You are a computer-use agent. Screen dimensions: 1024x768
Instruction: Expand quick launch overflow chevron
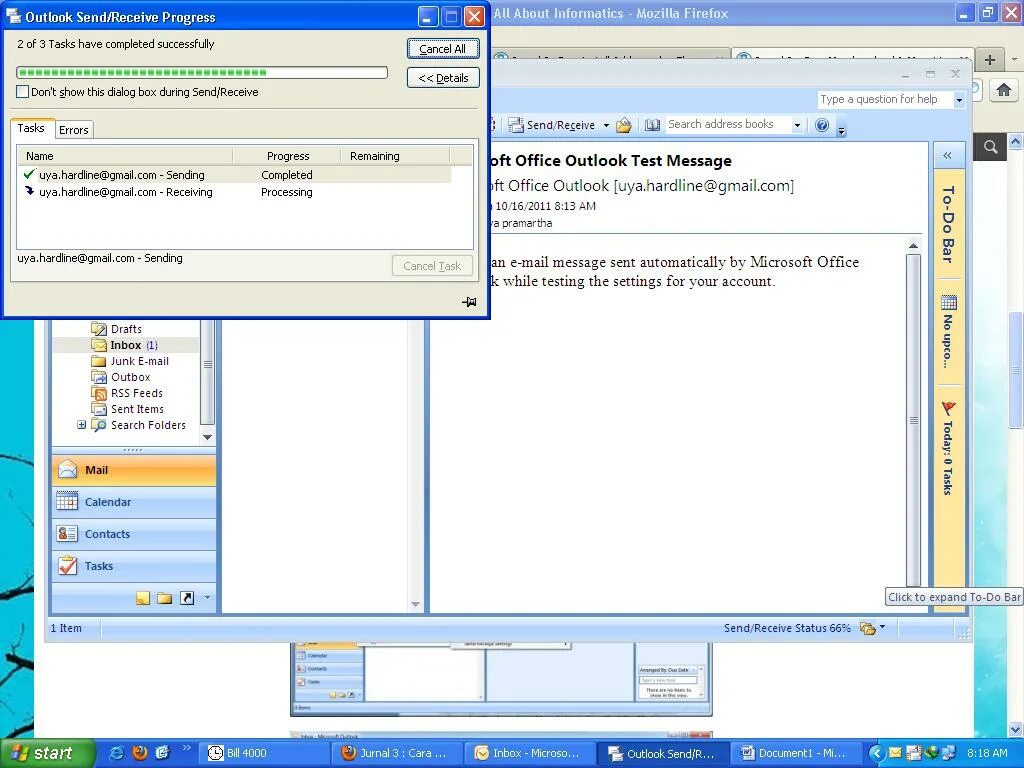(x=185, y=748)
